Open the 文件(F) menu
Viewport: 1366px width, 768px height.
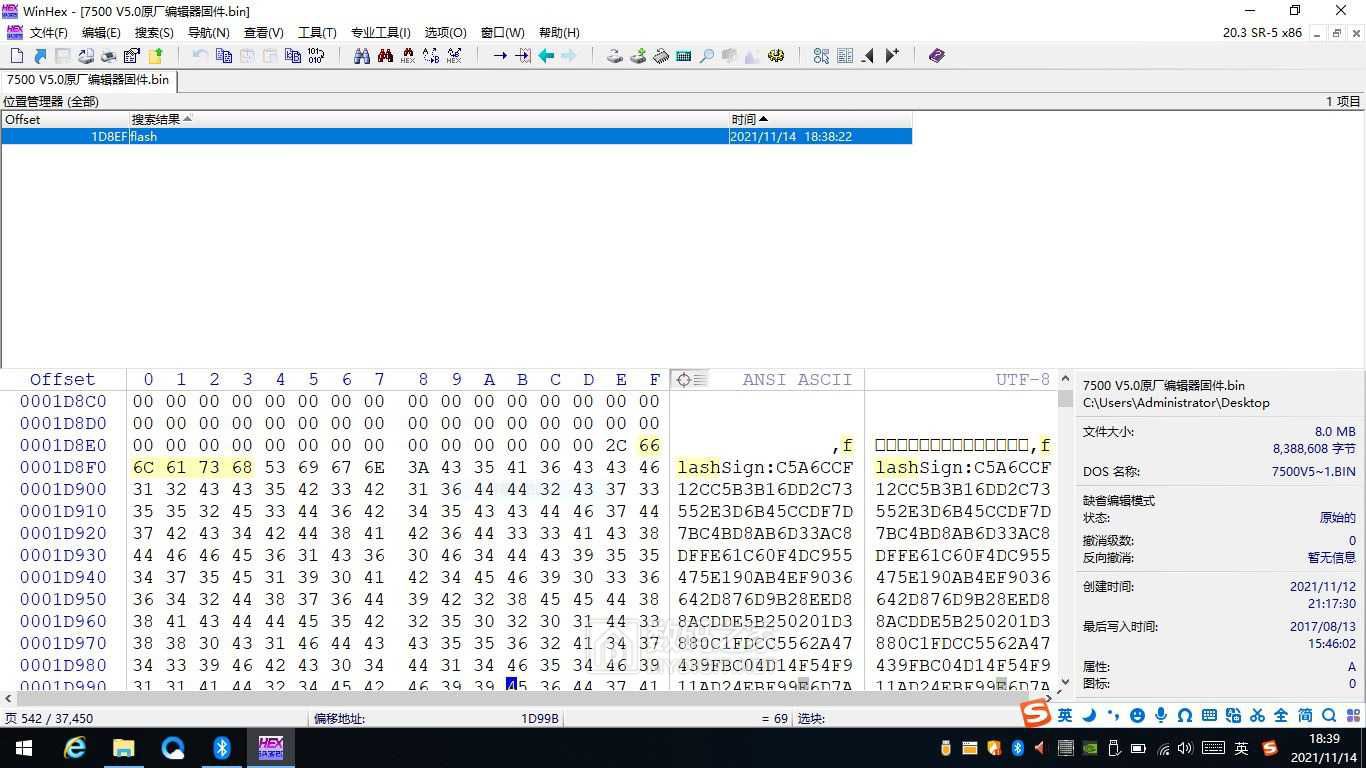[49, 33]
